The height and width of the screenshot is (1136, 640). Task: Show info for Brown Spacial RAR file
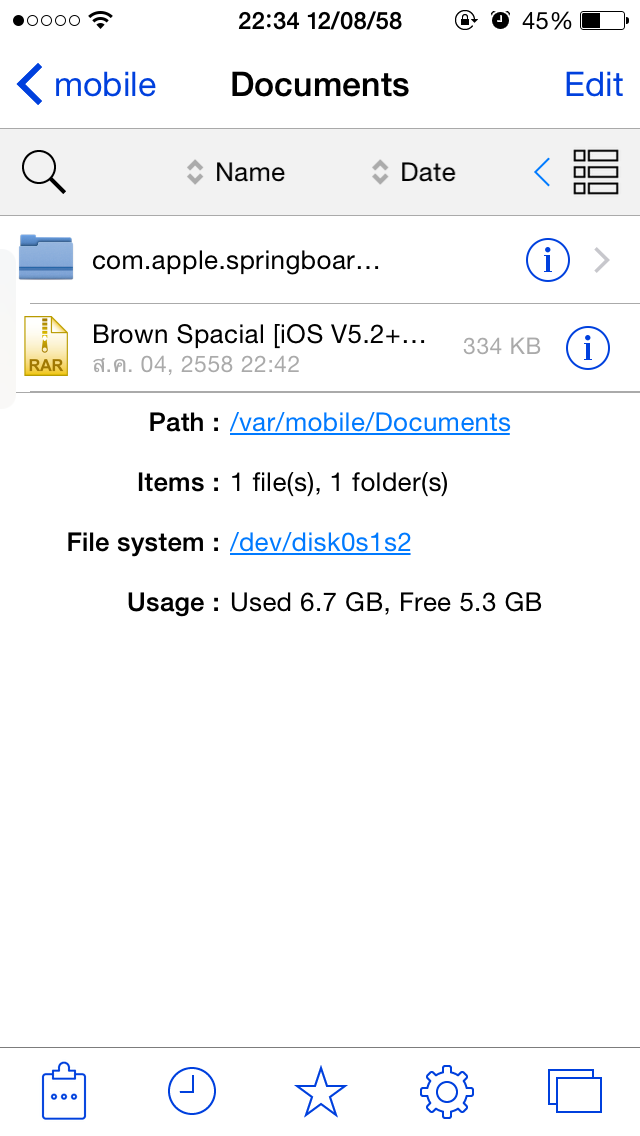(x=587, y=347)
